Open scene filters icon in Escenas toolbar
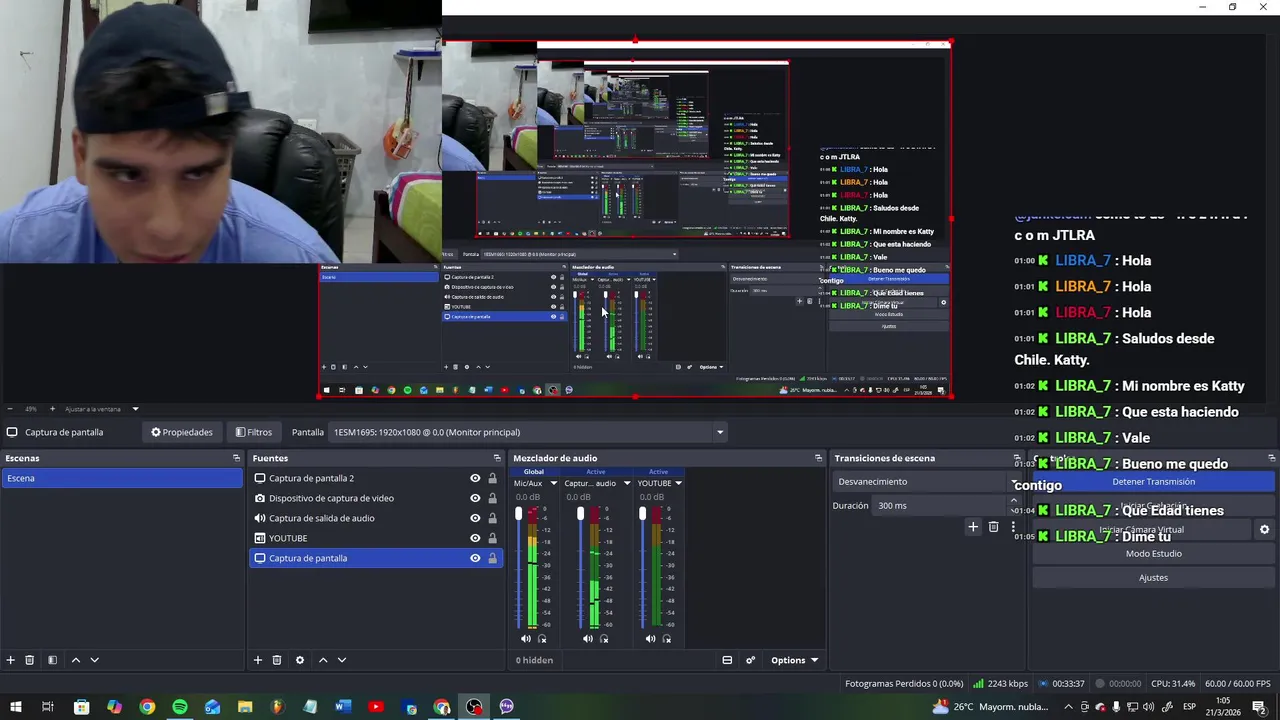The height and width of the screenshot is (720, 1280). click(52, 660)
